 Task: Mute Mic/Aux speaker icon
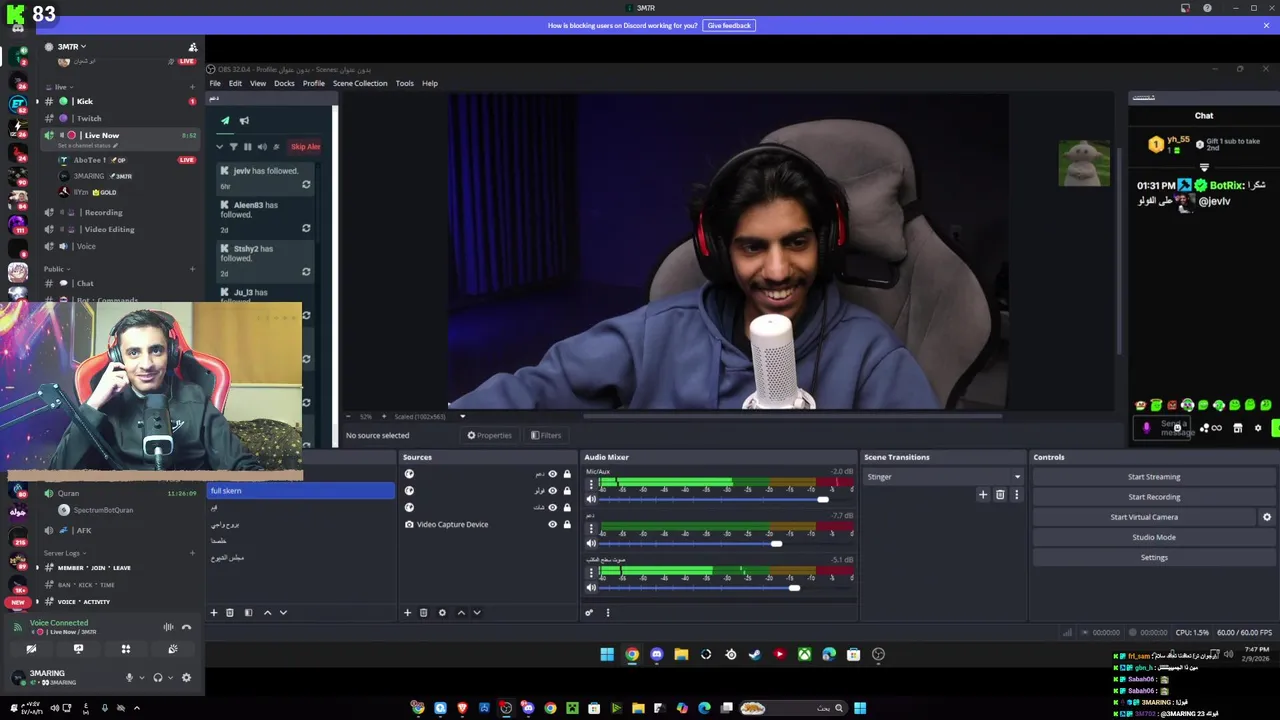(x=591, y=499)
